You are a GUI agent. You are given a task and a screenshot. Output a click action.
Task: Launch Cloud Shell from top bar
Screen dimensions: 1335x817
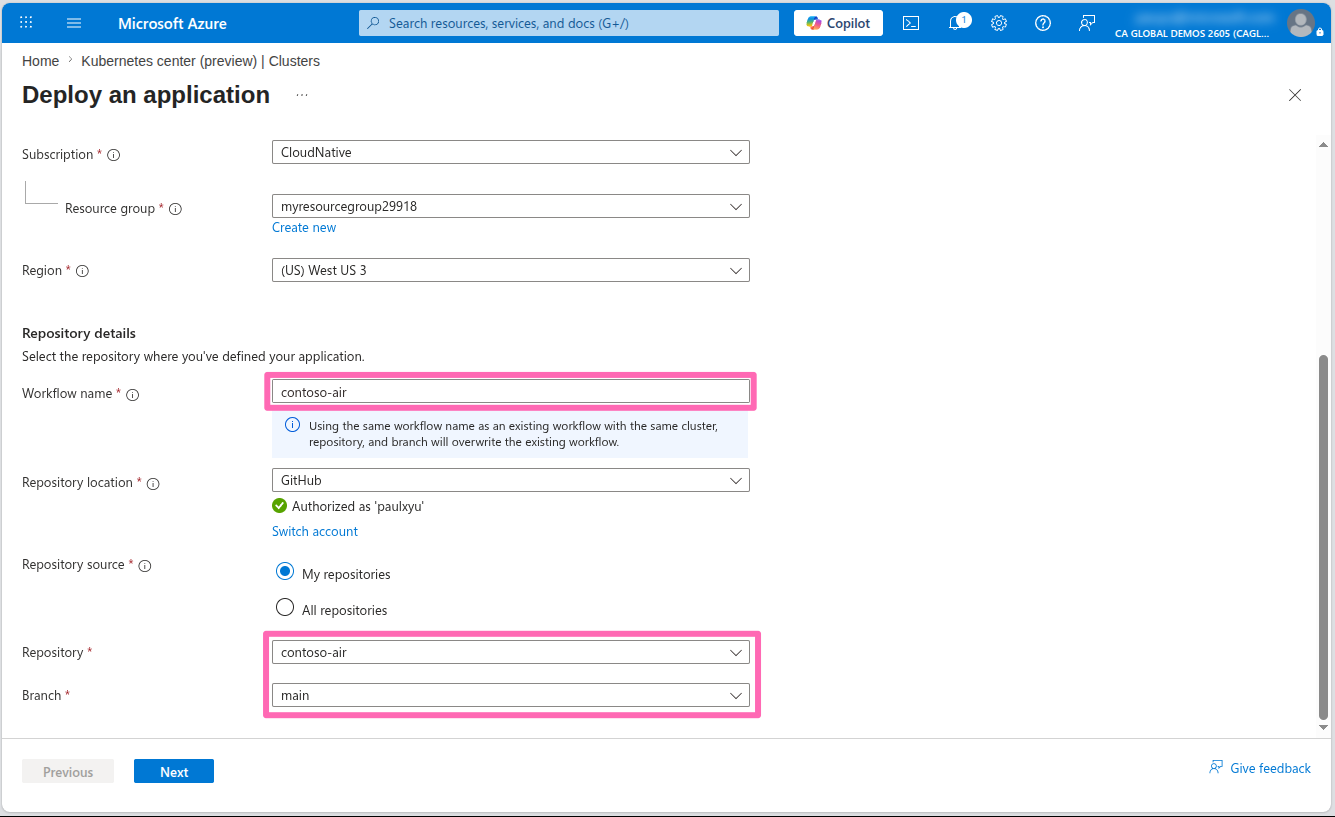point(911,23)
